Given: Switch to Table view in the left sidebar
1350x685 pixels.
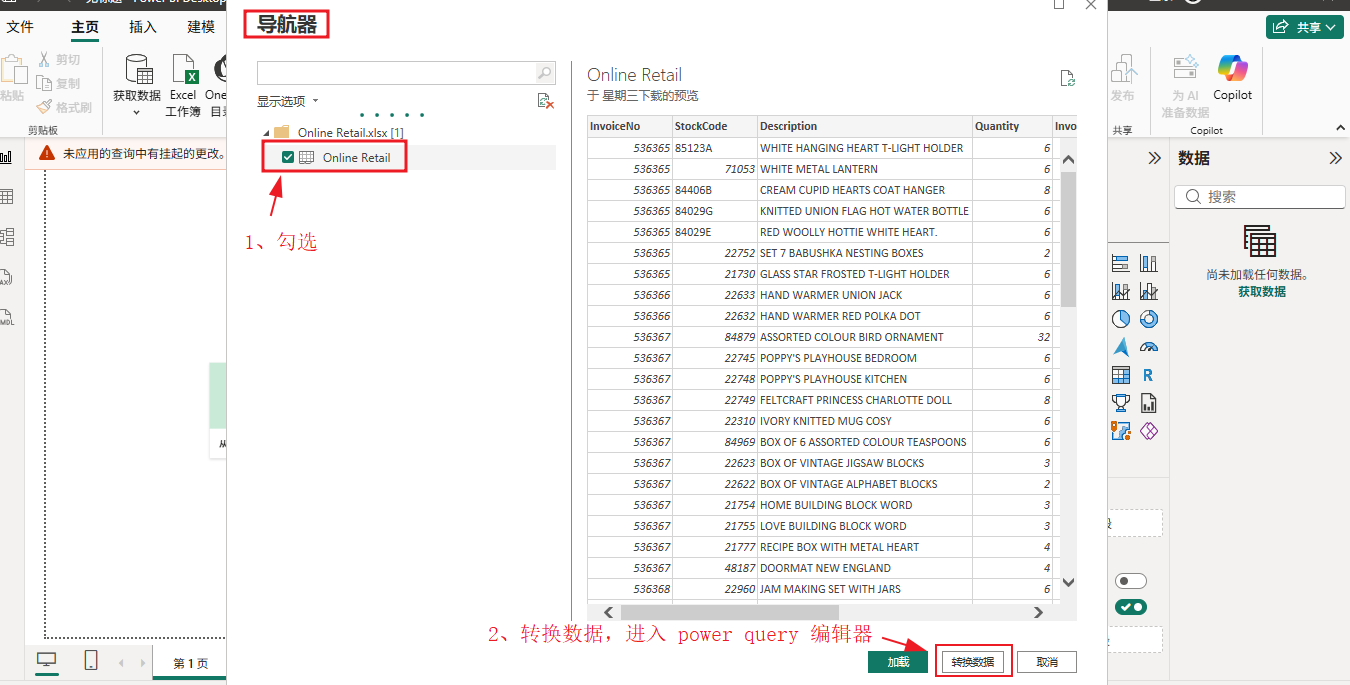Looking at the screenshot, I should [6, 197].
